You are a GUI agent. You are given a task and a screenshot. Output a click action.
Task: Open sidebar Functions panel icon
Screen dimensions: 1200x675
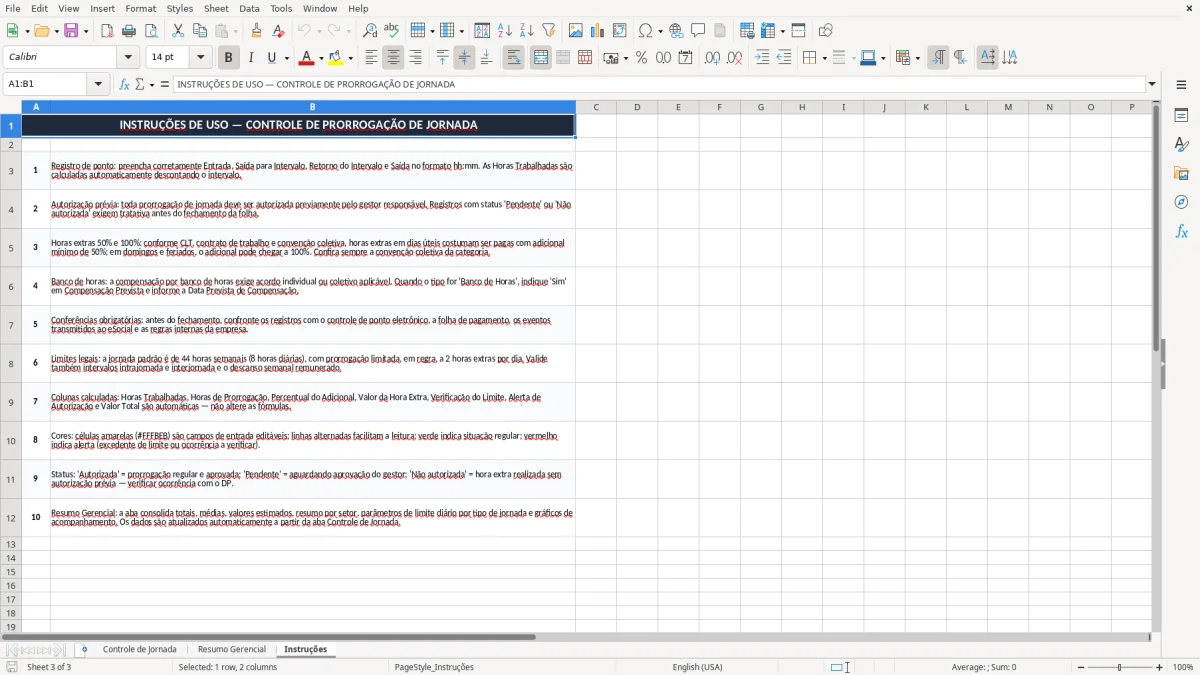tap(1181, 231)
